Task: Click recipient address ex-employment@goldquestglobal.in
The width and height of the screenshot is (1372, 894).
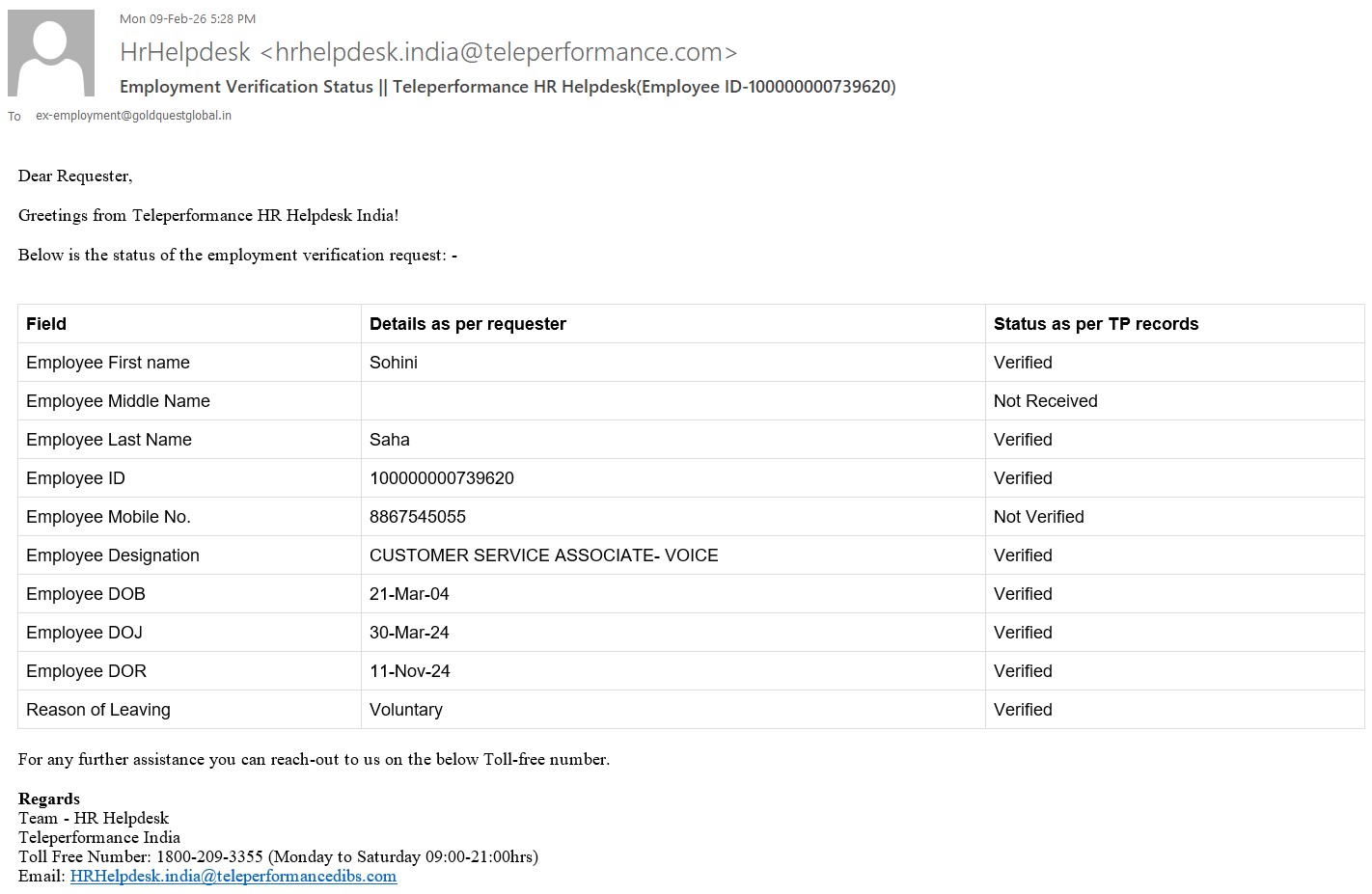Action: pos(133,116)
